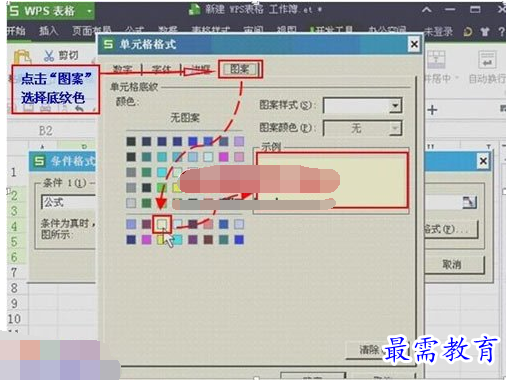Pick the bright cyan swatch in the third palette row
This screenshot has width=506, height=381.
click(162, 172)
